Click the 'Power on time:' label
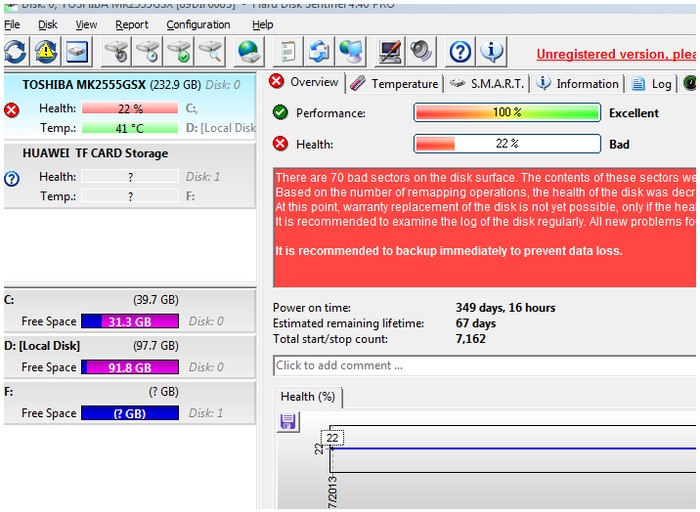This screenshot has height=512, width=700. pos(312,308)
